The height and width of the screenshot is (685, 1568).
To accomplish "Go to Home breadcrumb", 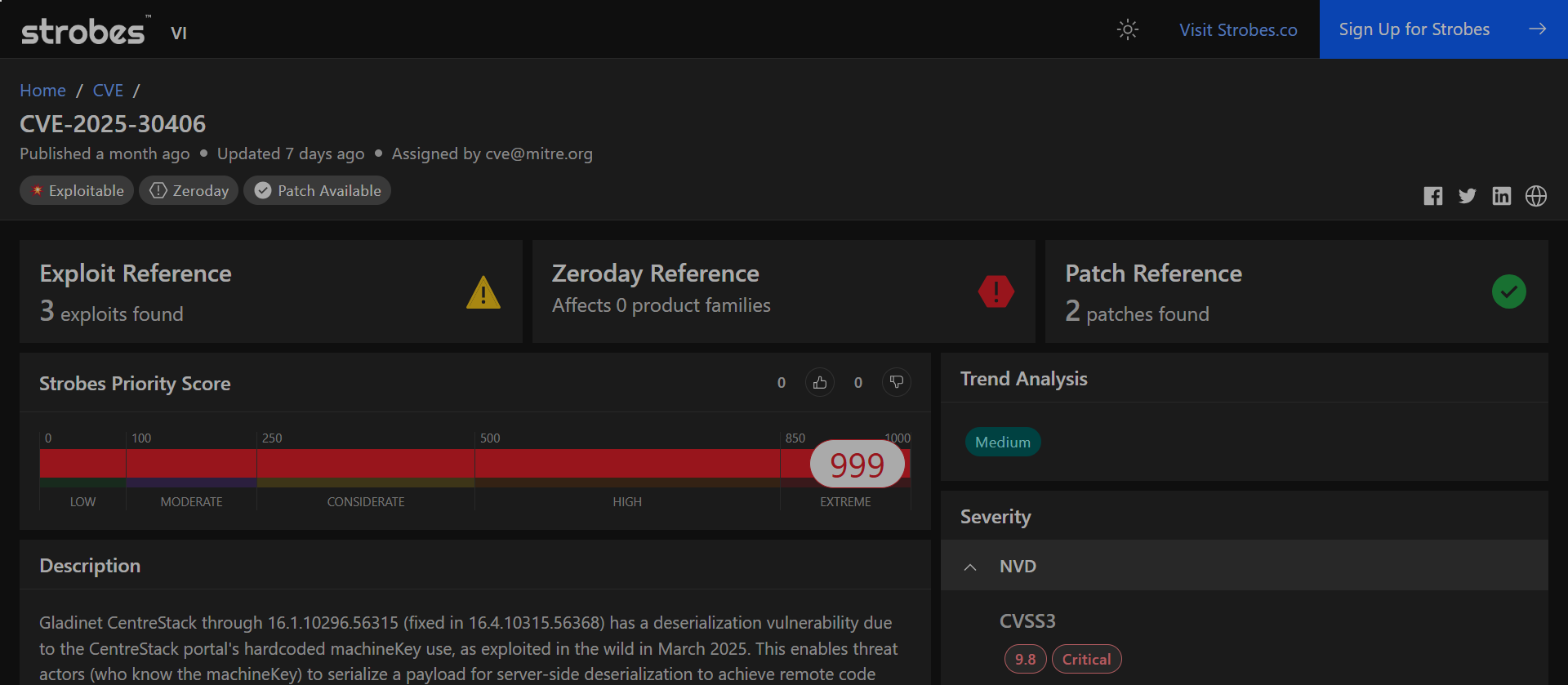I will (42, 90).
